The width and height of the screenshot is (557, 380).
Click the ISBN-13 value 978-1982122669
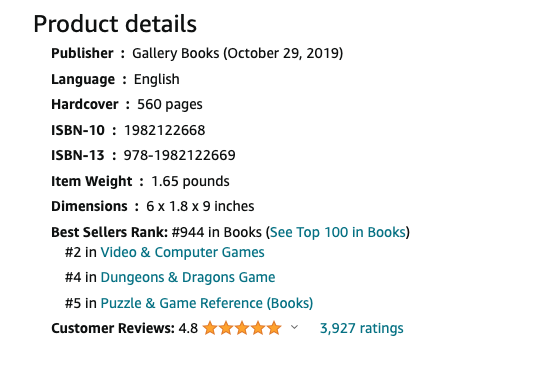[179, 156]
